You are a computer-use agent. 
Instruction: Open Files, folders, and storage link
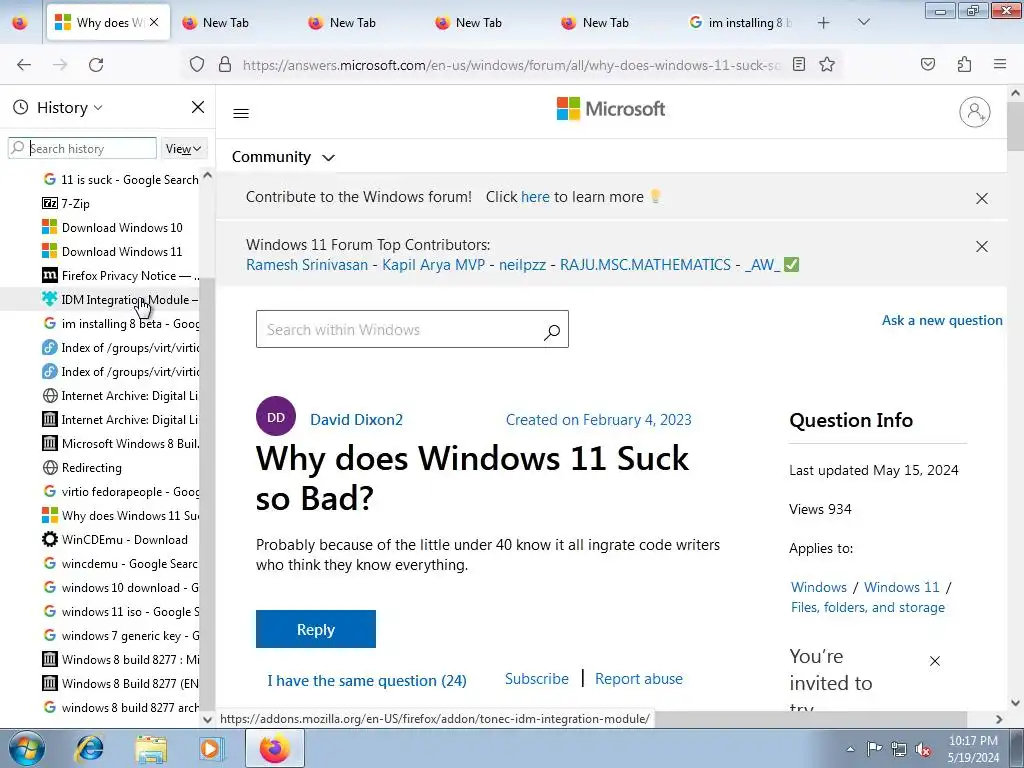pos(867,607)
